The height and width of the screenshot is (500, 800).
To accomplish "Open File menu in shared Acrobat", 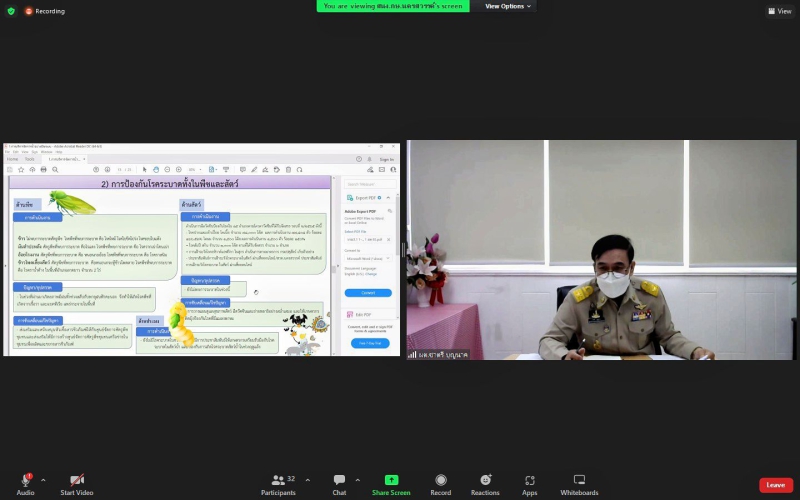I will pos(7,152).
